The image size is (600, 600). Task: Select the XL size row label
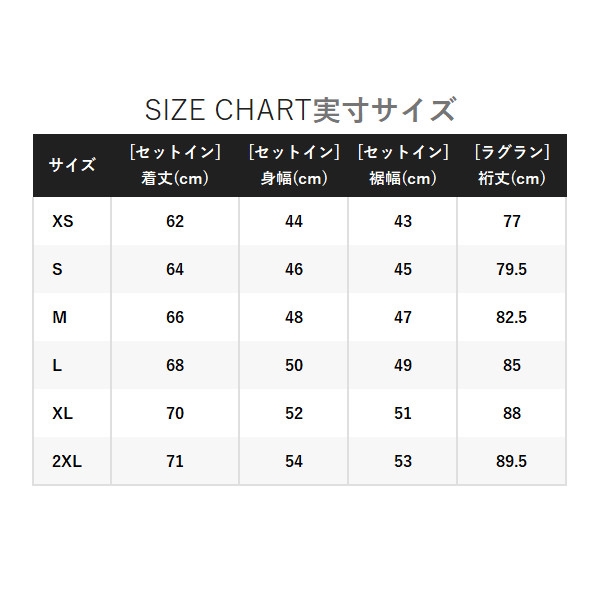[62, 413]
